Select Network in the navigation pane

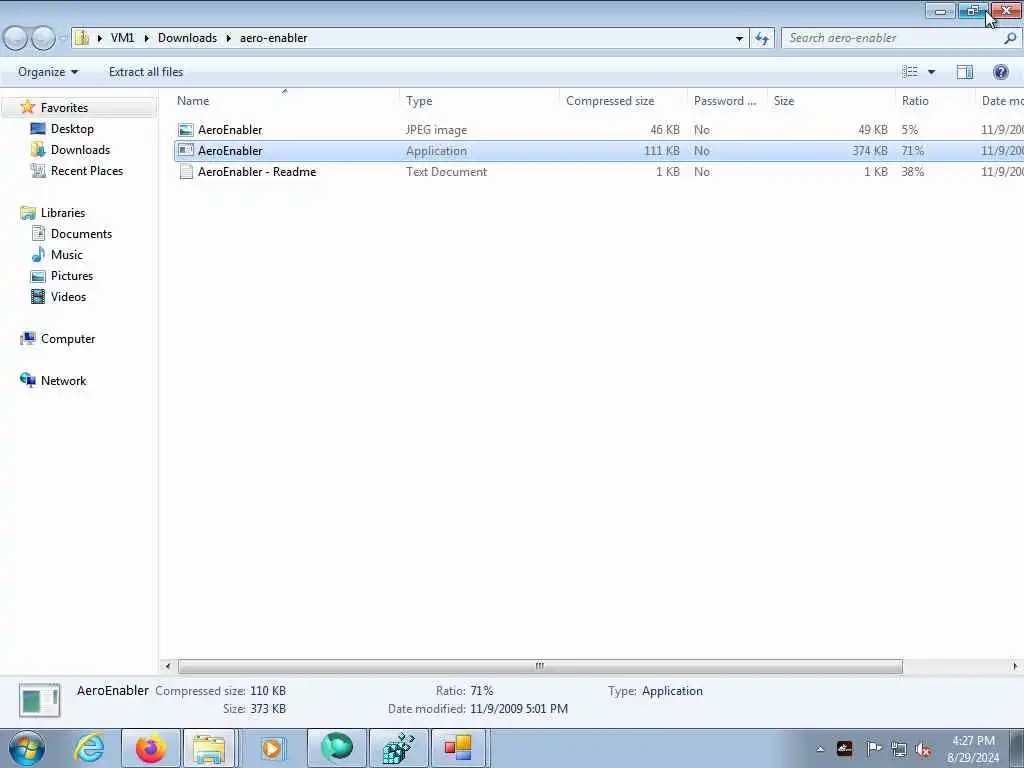point(63,380)
